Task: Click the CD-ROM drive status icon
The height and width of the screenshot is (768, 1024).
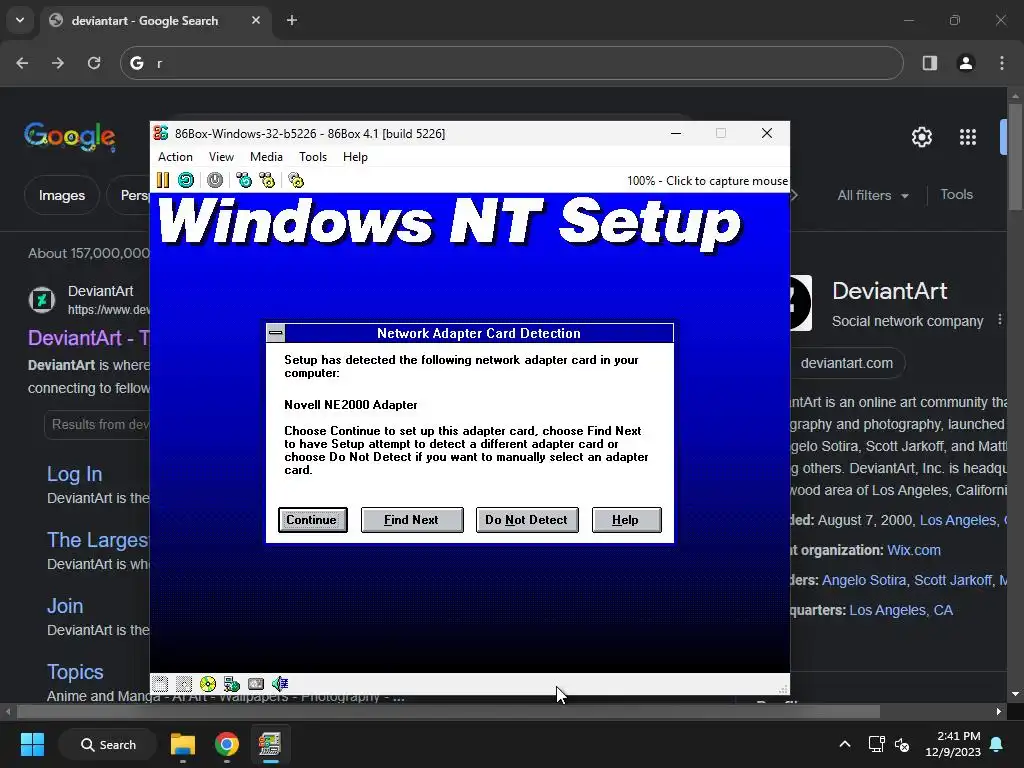Action: click(208, 684)
